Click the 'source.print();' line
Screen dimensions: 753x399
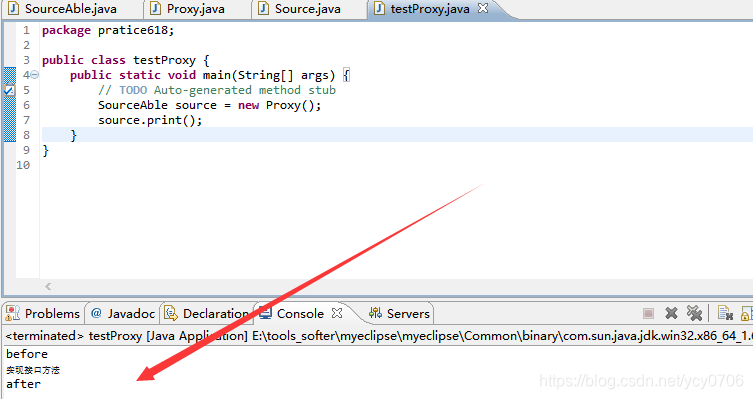coord(150,120)
